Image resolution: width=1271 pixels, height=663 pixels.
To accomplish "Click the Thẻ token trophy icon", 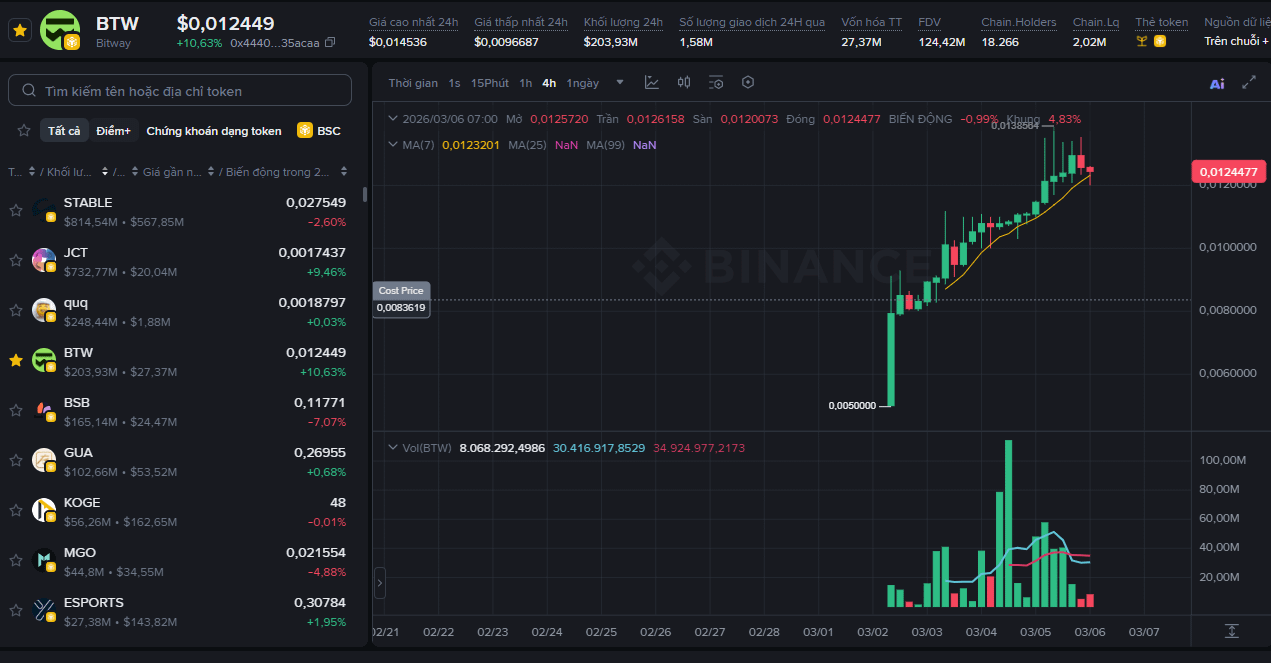I will click(1142, 42).
